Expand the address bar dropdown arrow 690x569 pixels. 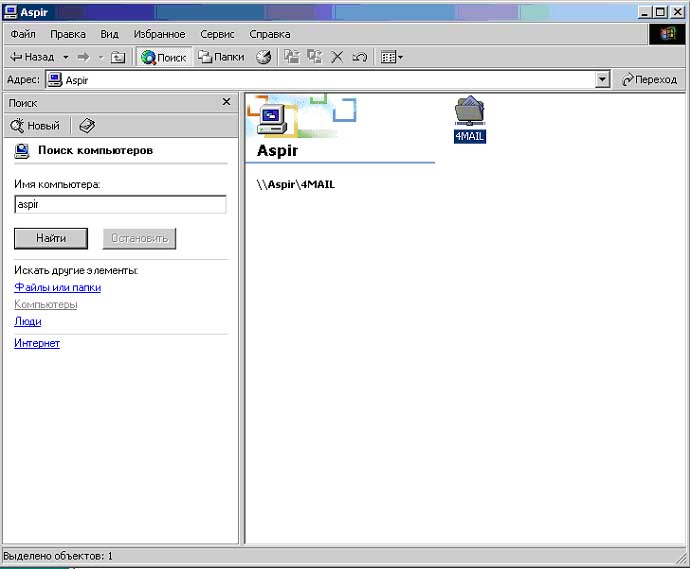point(602,80)
